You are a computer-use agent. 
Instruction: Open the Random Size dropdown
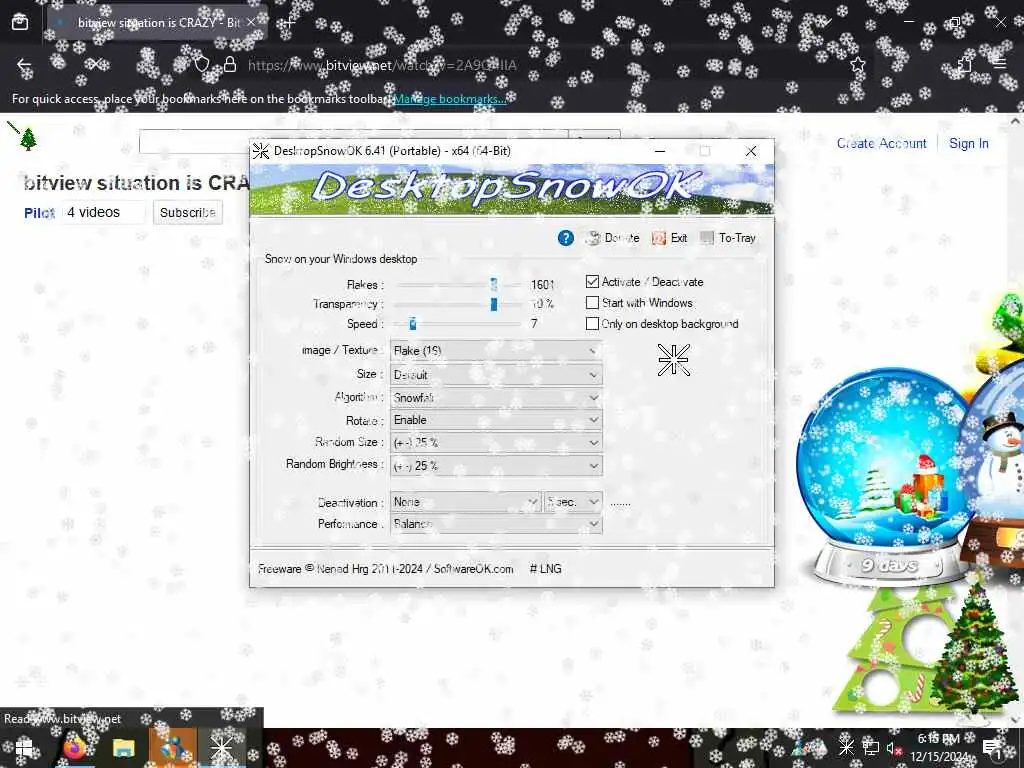(496, 442)
